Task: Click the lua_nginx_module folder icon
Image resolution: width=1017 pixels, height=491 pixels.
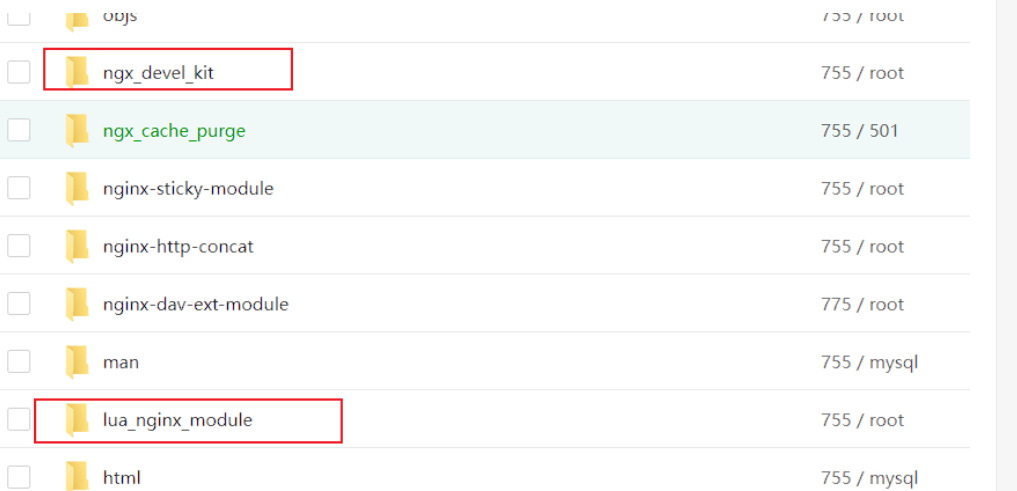Action: [x=77, y=420]
